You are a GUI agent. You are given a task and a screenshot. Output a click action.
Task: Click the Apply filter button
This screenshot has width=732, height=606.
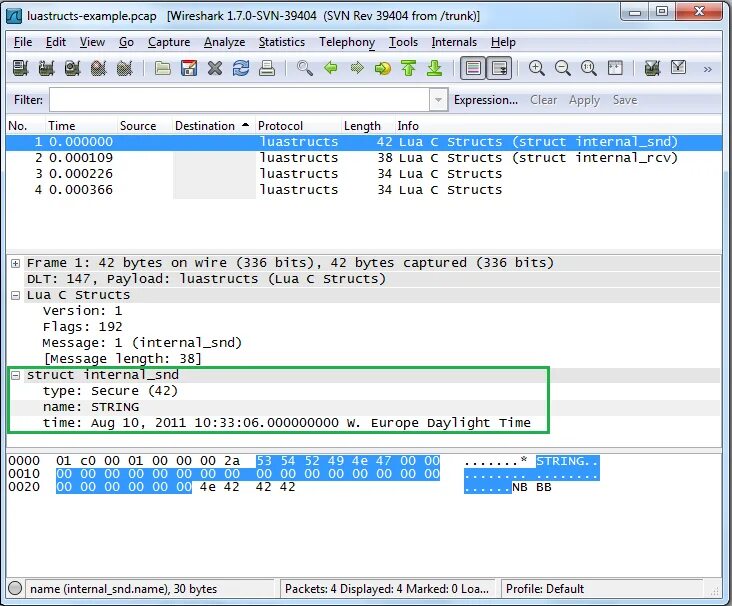pyautogui.click(x=584, y=100)
